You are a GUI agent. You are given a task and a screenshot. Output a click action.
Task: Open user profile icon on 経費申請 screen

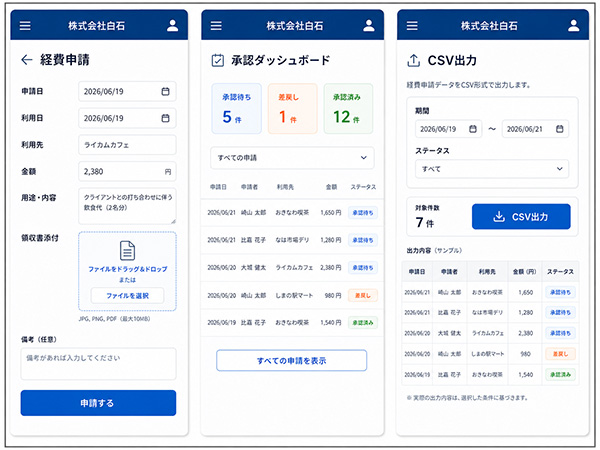click(173, 26)
